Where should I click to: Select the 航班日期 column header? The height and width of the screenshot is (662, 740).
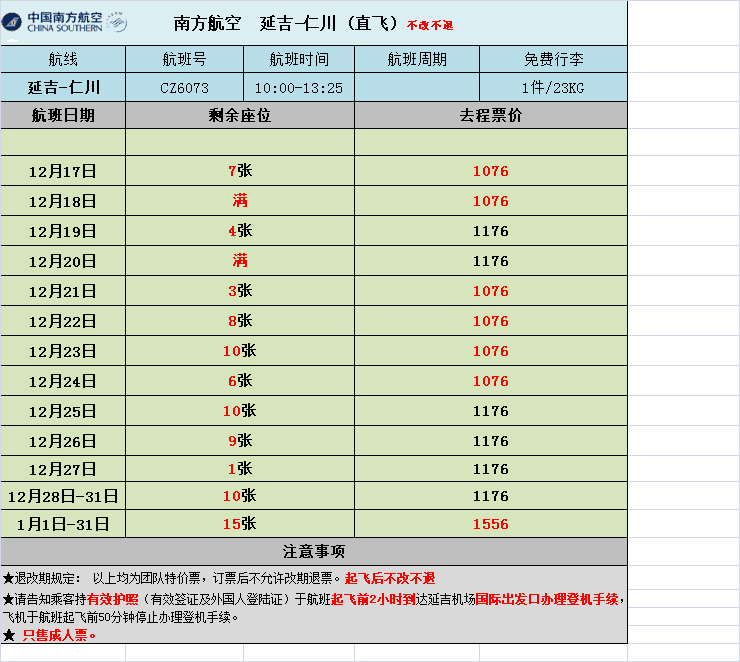(63, 115)
